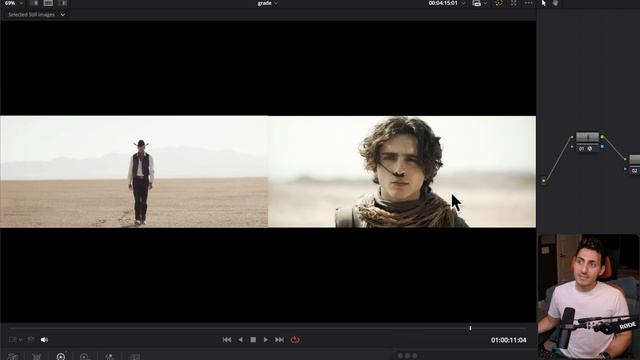Open the color wheels palette icon

(61, 356)
